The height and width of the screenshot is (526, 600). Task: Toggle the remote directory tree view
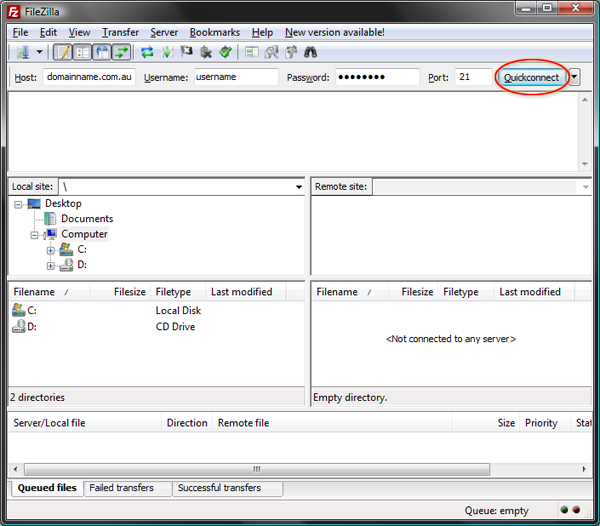(102, 52)
